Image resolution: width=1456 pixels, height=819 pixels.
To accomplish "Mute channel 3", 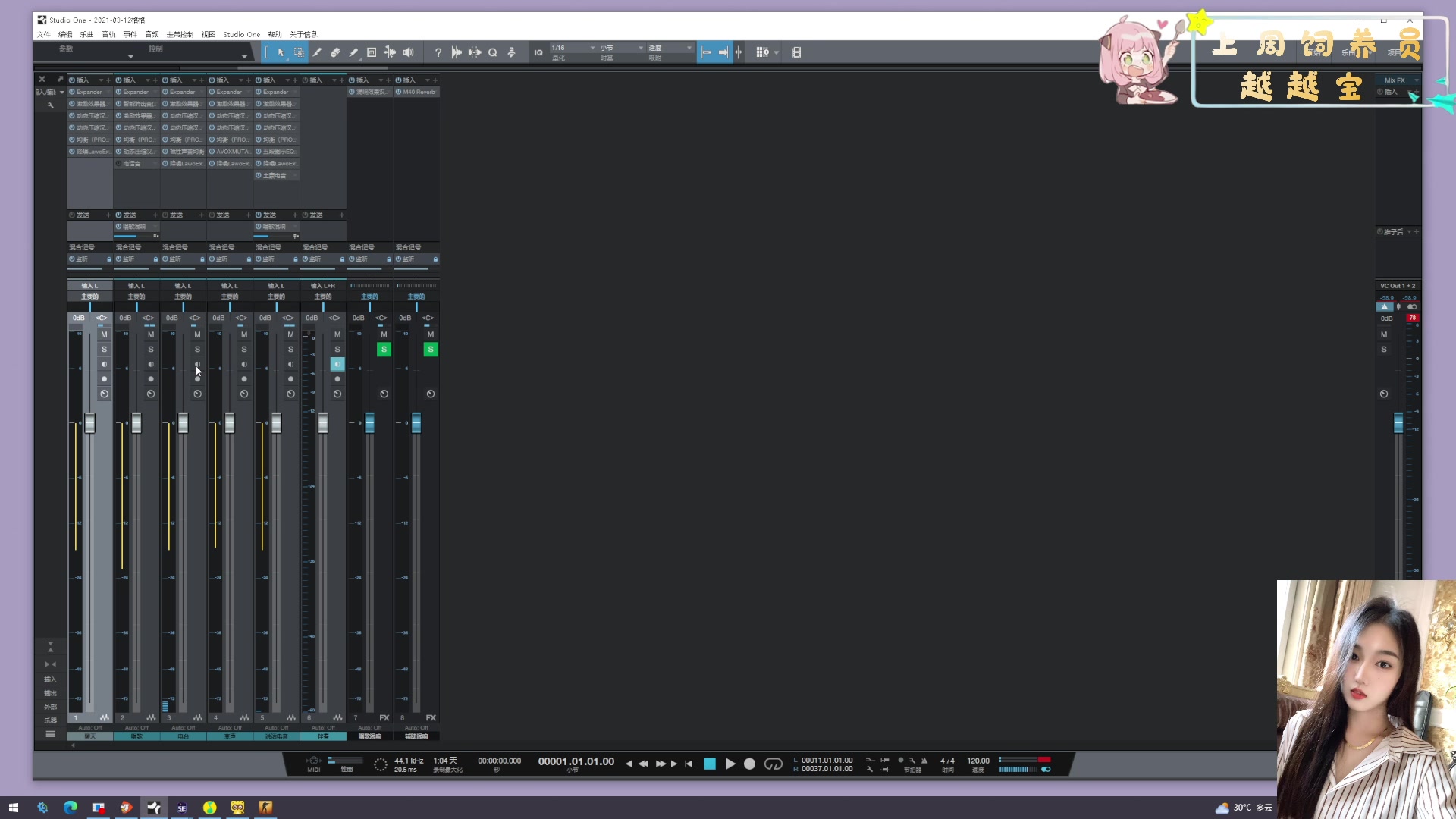I will click(x=197, y=334).
